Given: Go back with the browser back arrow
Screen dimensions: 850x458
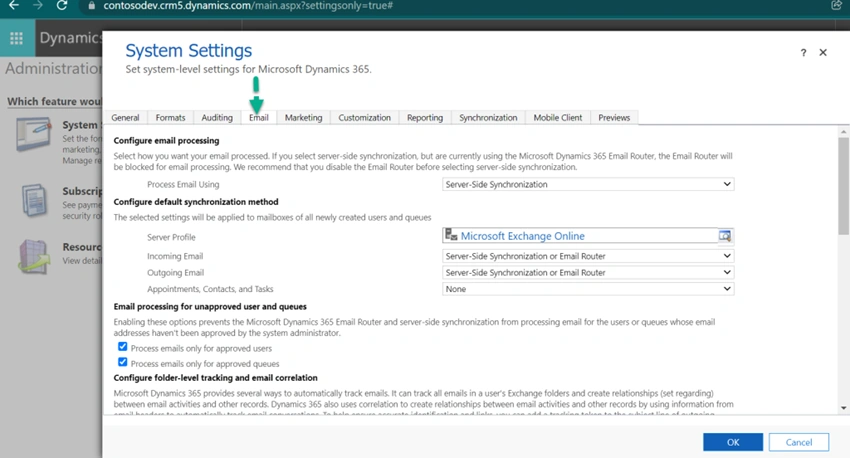Looking at the screenshot, I should (14, 5).
